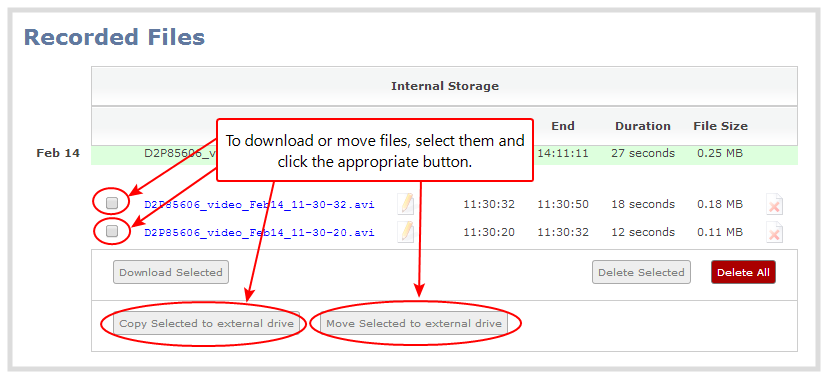Click Copy Selected to external drive
Screen dimensions: 828x379
(x=206, y=323)
